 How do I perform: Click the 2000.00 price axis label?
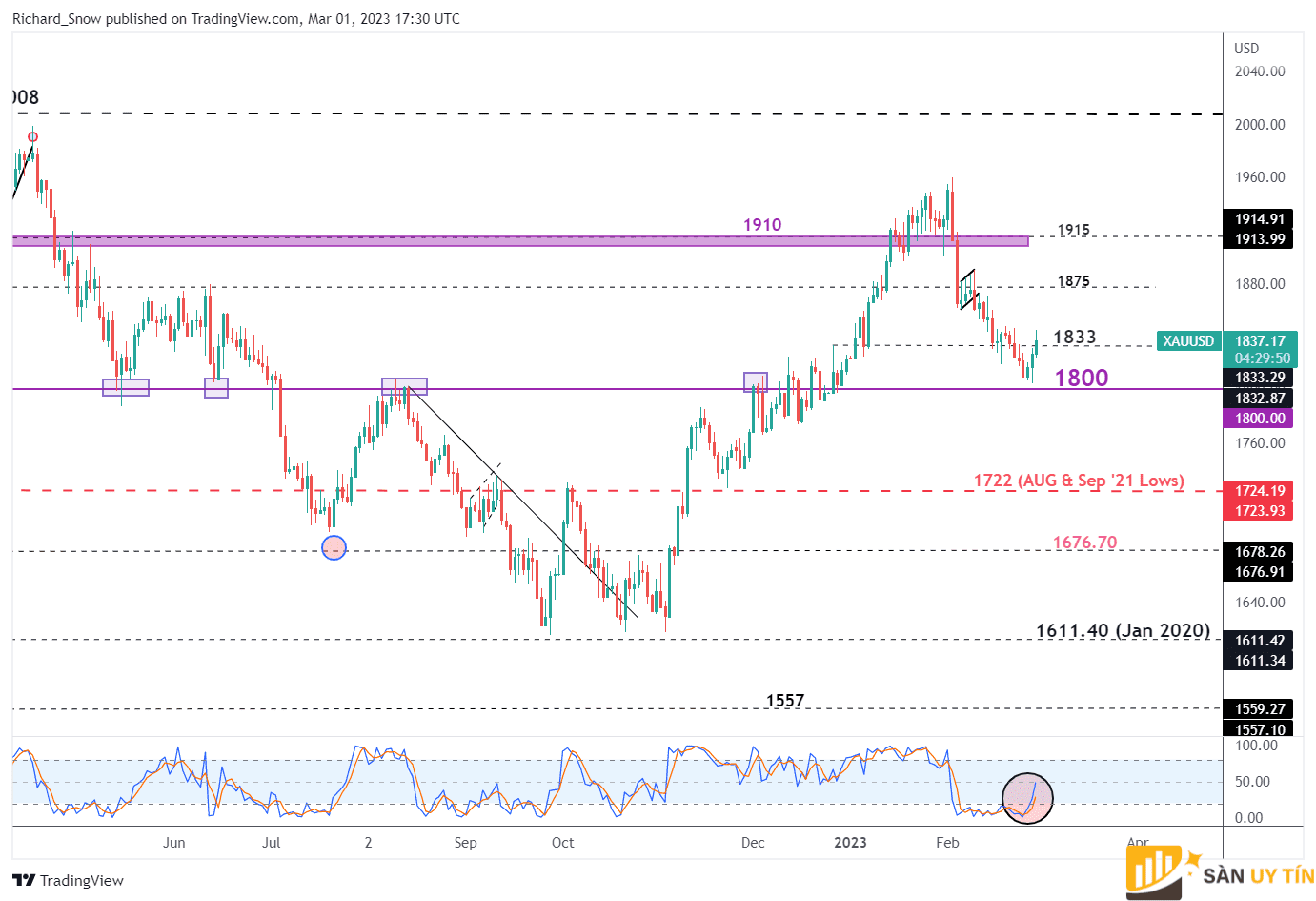point(1260,125)
